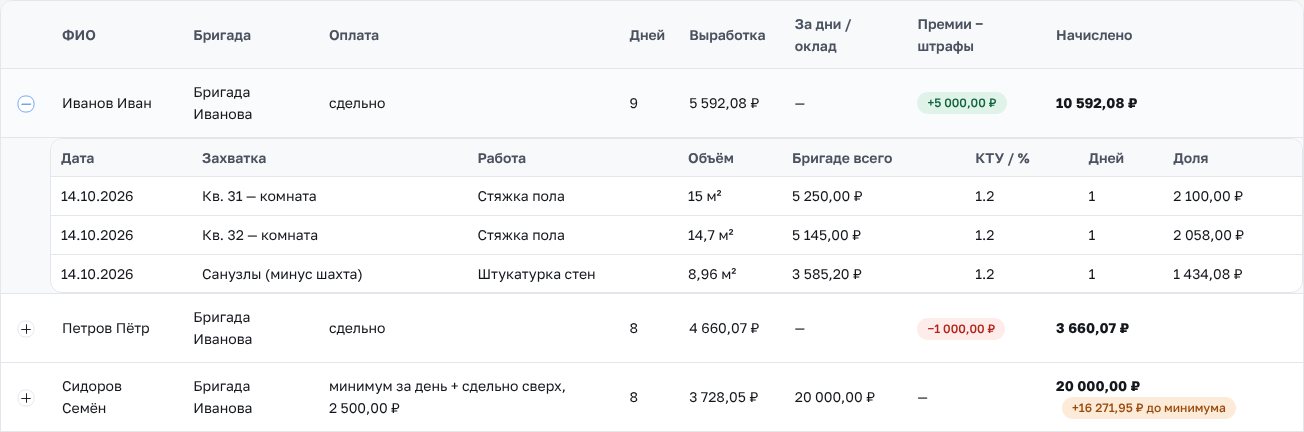Click the Кв. 31 — комната cell
1304x432 pixels.
click(x=259, y=196)
